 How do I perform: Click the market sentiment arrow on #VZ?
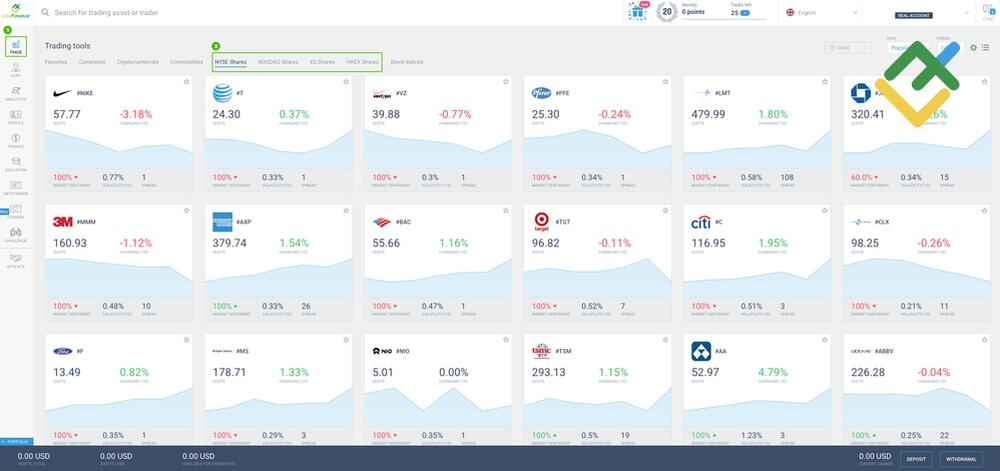(x=395, y=177)
